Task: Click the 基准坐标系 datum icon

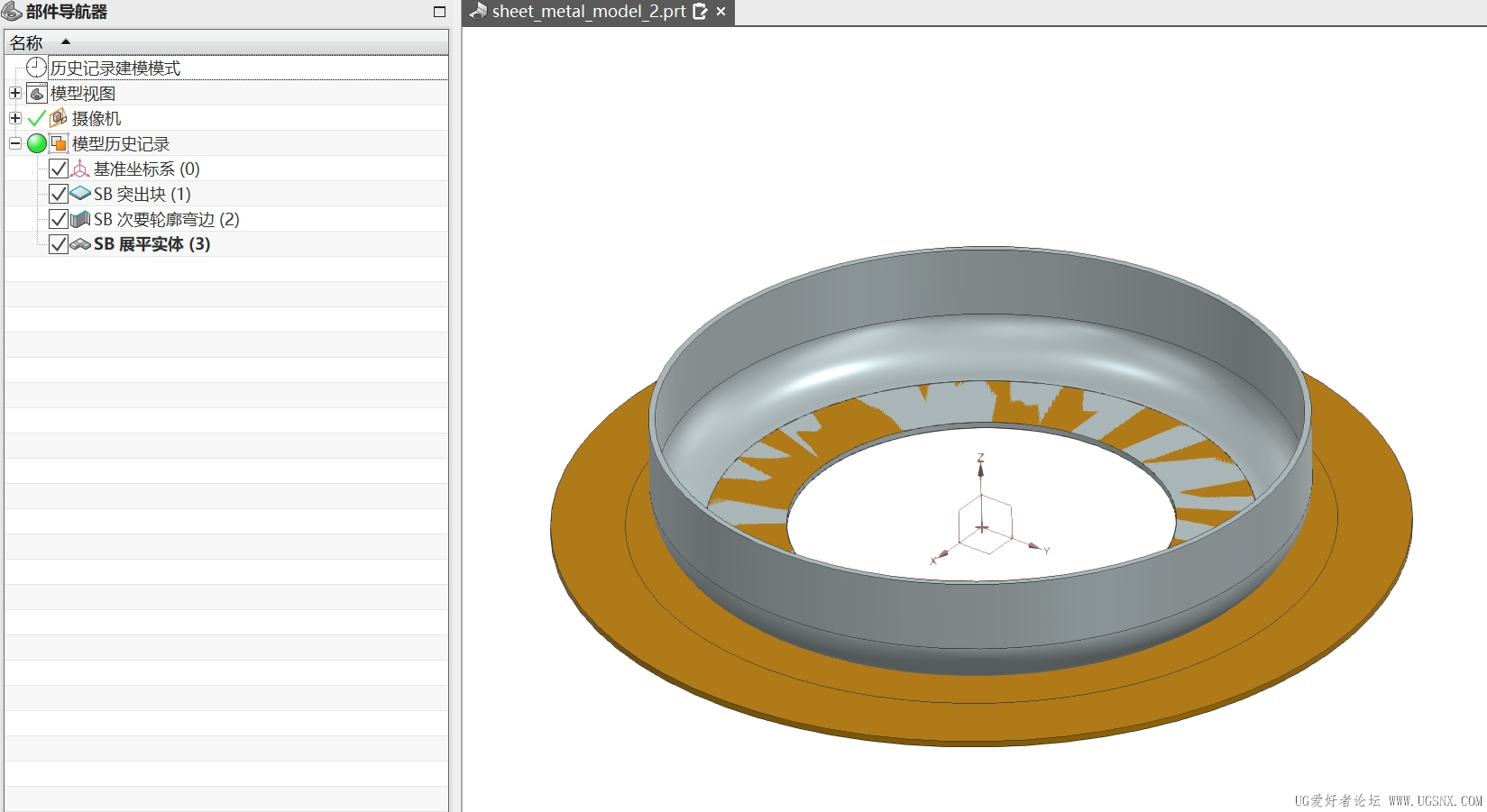Action: (80, 169)
